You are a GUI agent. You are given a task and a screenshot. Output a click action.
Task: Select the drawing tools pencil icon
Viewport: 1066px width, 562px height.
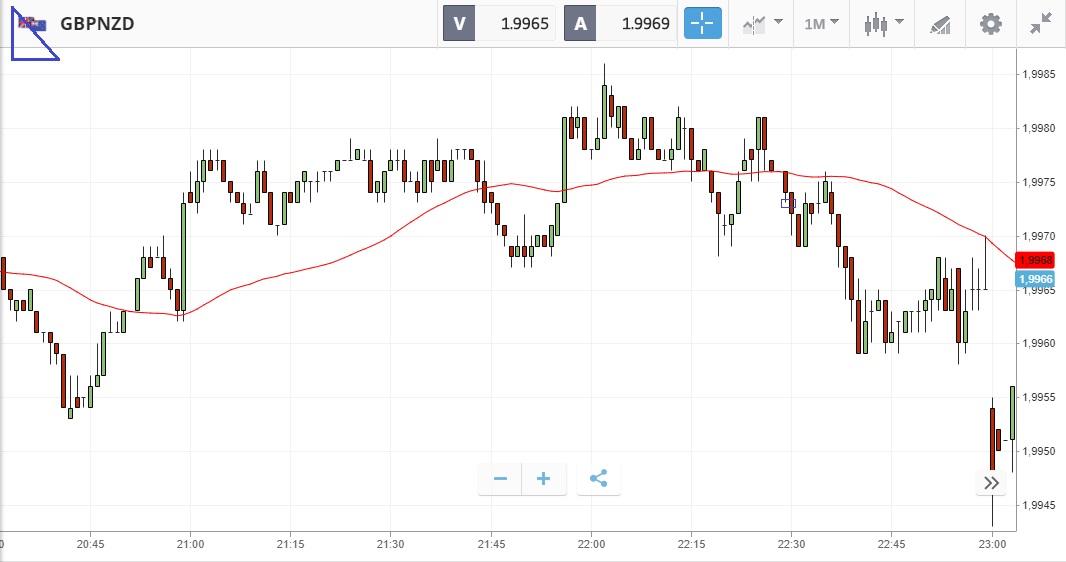[939, 23]
